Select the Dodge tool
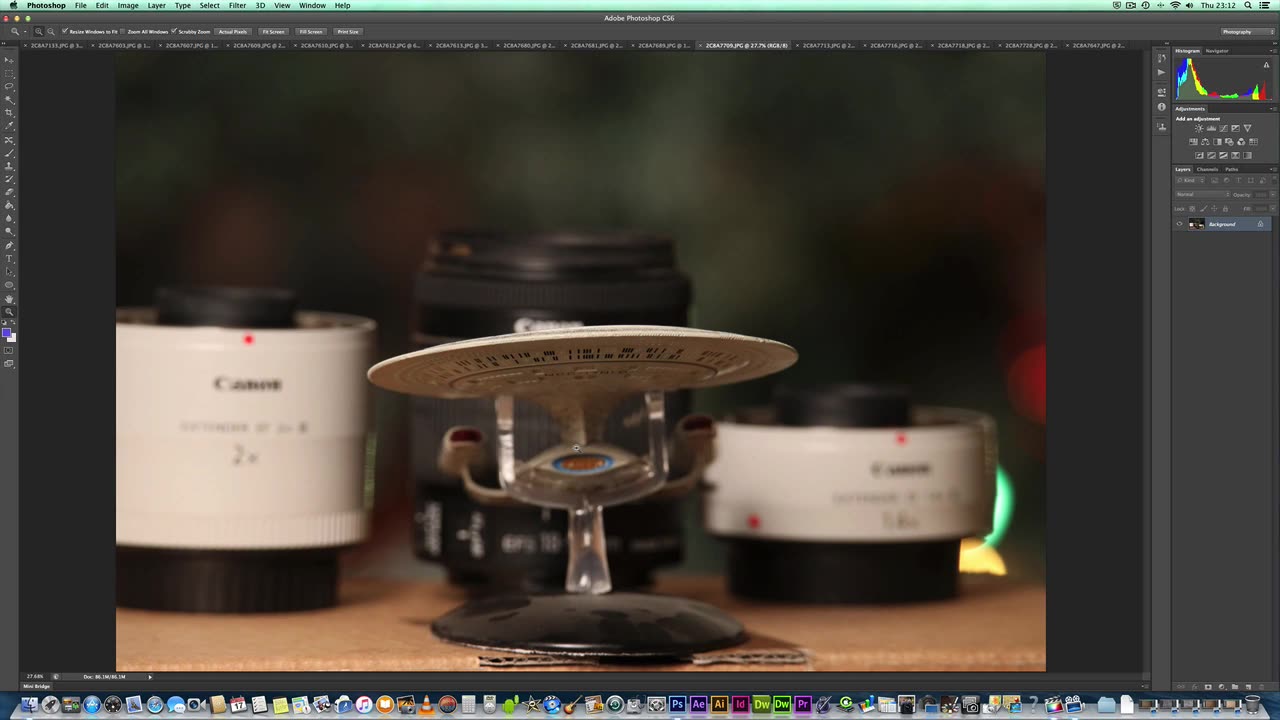The image size is (1280, 720). [10, 231]
